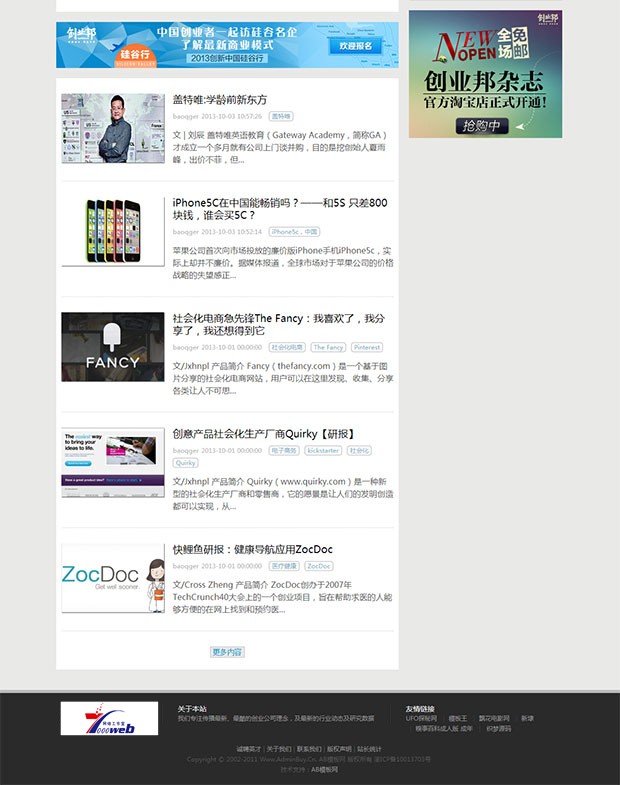Open the 创业邦杂志 Taobao shop sidebar ad
The height and width of the screenshot is (785, 620).
pyautogui.click(x=485, y=74)
